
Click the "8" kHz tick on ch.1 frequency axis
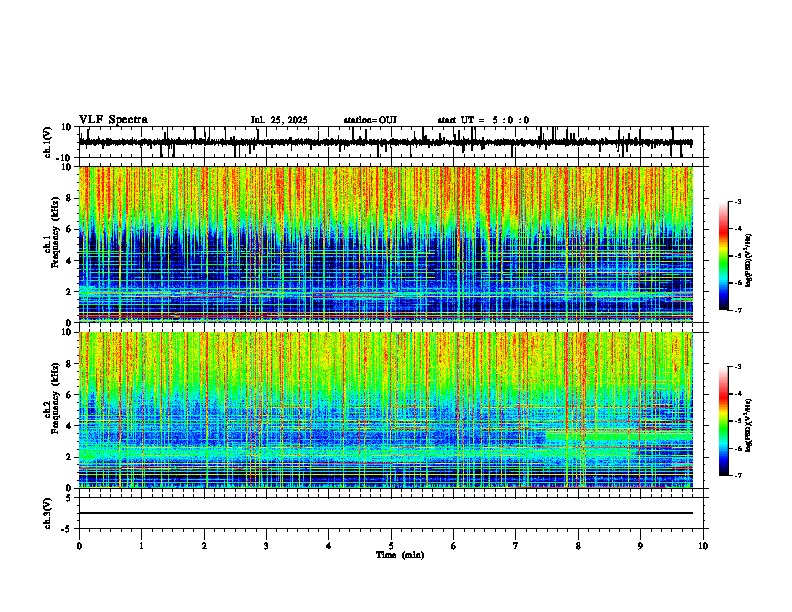(x=69, y=198)
